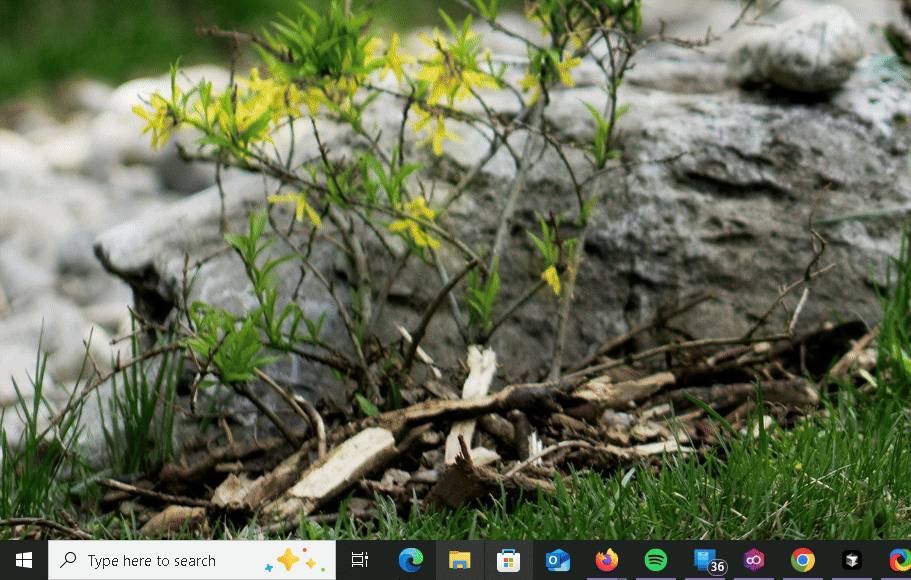Open File Explorer from the taskbar

tap(460, 560)
